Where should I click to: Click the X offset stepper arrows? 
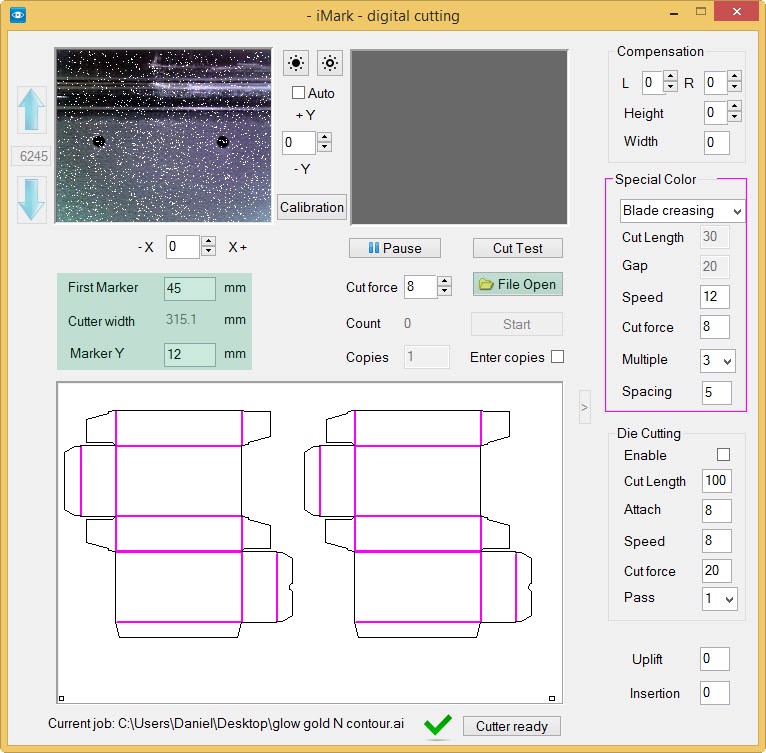(209, 246)
